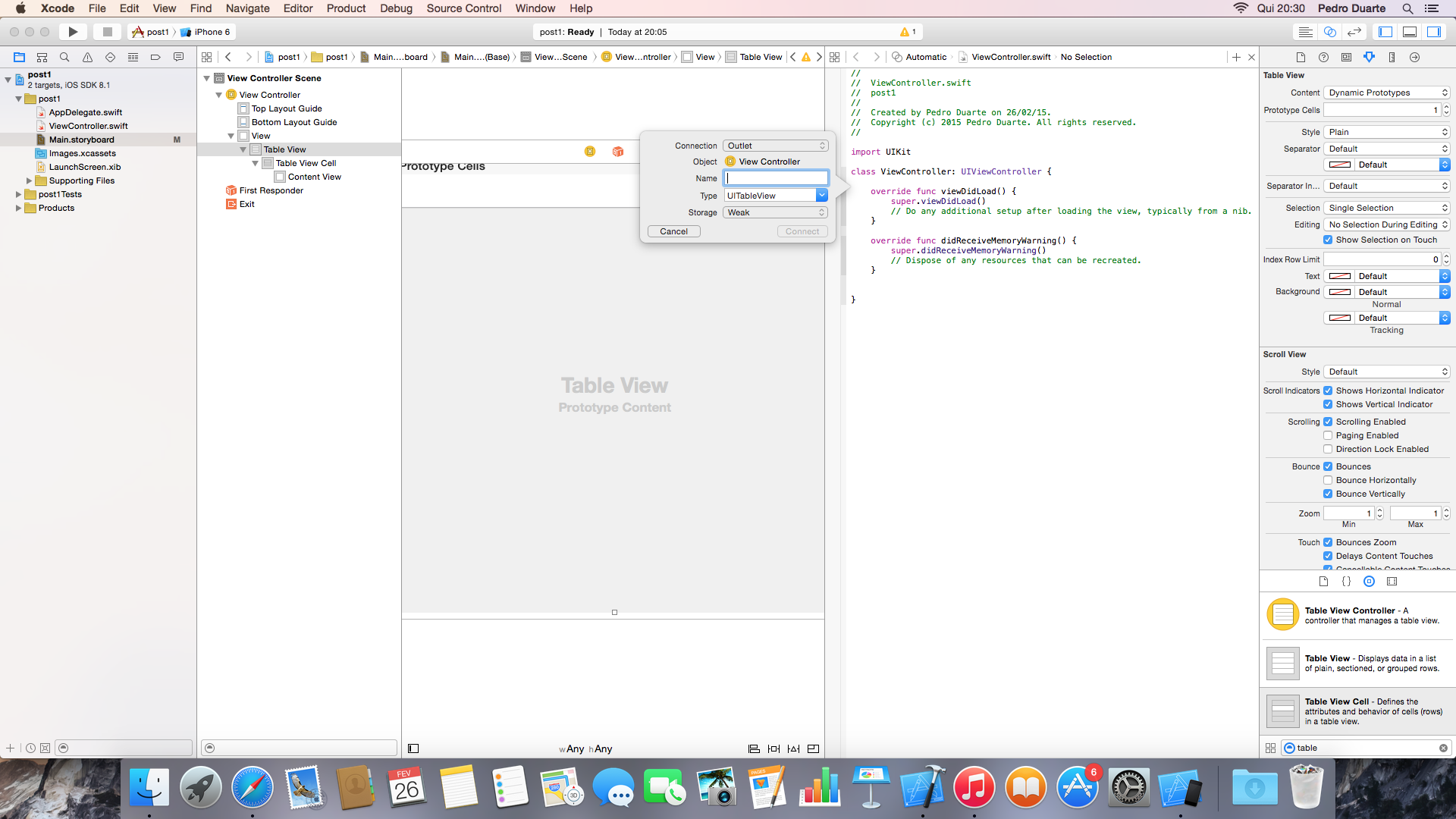The width and height of the screenshot is (1456, 819).
Task: Show the Size inspector
Action: click(x=1392, y=57)
